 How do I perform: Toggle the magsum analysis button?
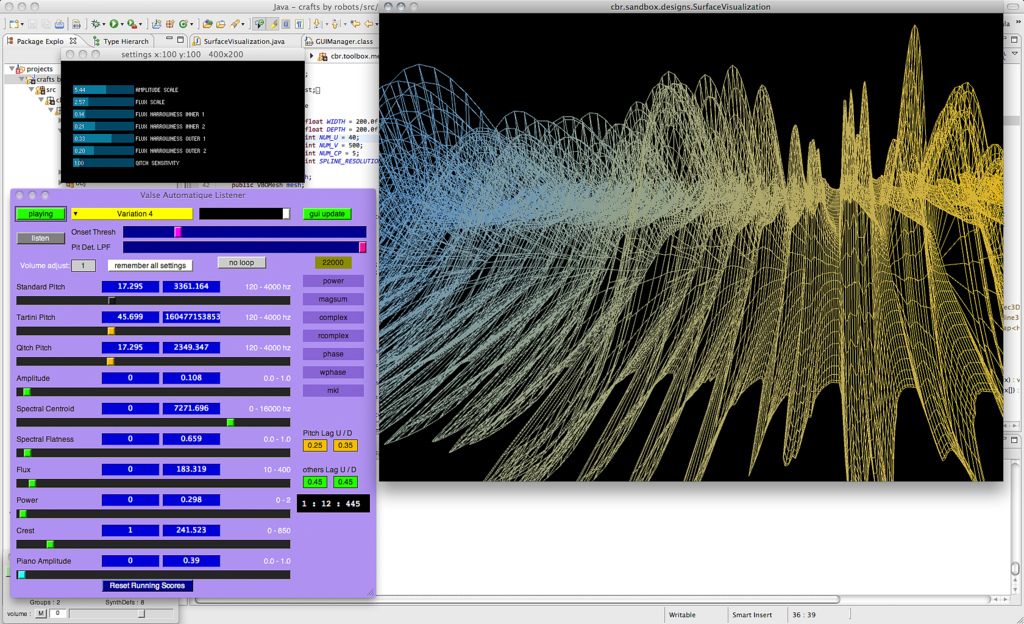pyautogui.click(x=333, y=299)
